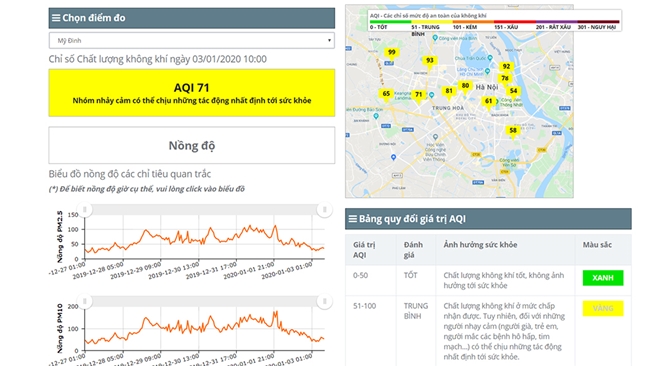Open the map marker labeled 65
The image size is (660, 366).
point(386,94)
